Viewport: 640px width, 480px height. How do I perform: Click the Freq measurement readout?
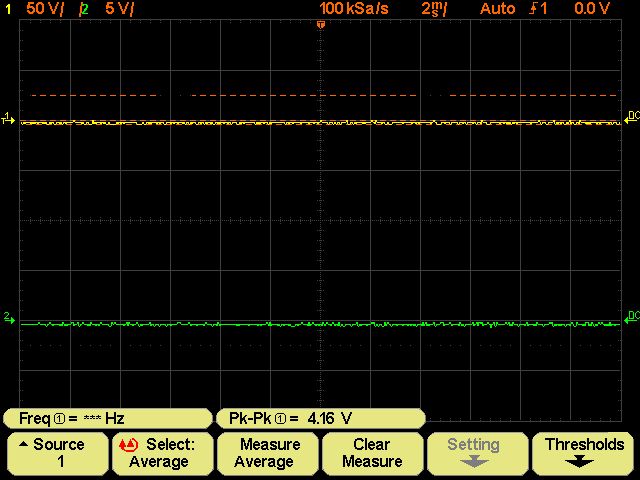[x=107, y=418]
